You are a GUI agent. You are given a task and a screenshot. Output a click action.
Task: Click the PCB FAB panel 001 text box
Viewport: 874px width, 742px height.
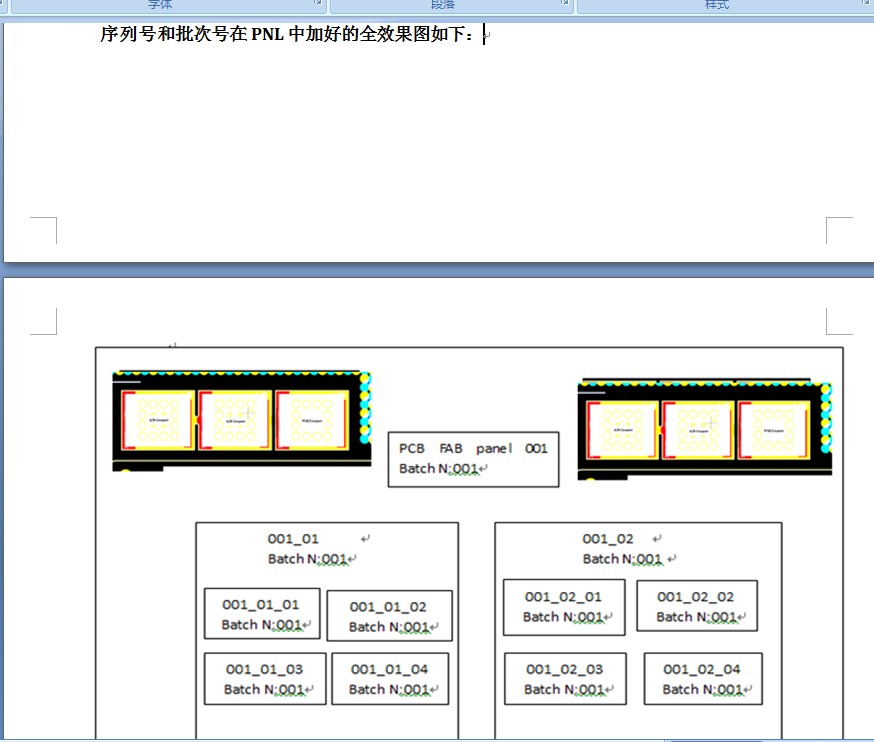coord(473,459)
